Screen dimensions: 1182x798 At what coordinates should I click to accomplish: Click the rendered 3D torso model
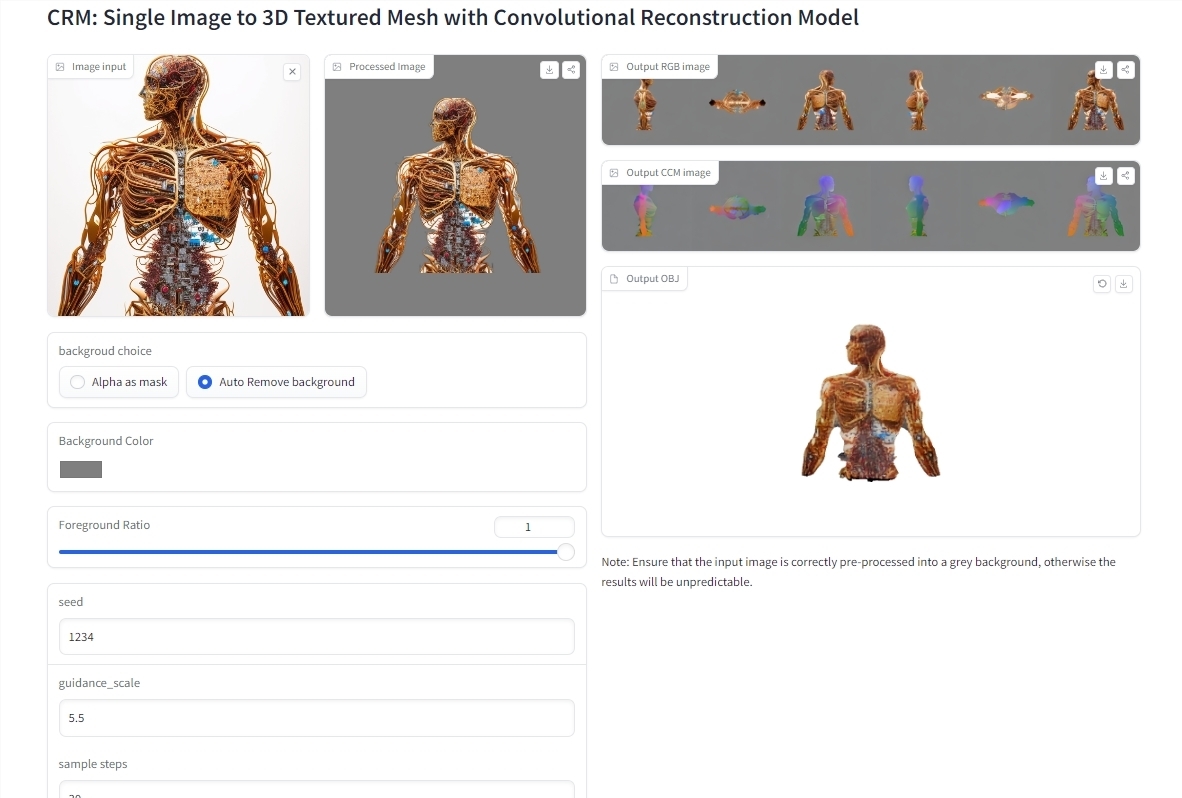pos(871,402)
